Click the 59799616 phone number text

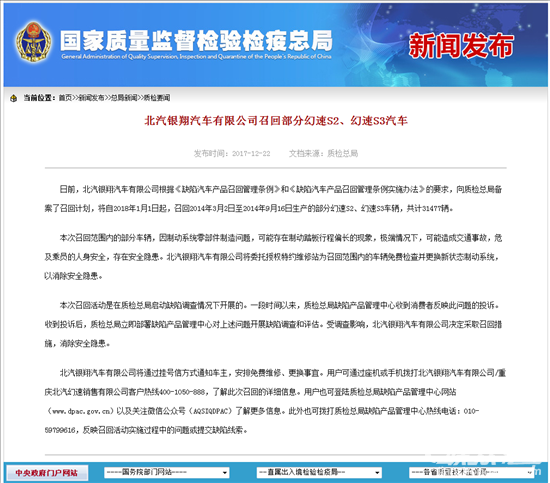pyautogui.click(x=60, y=430)
